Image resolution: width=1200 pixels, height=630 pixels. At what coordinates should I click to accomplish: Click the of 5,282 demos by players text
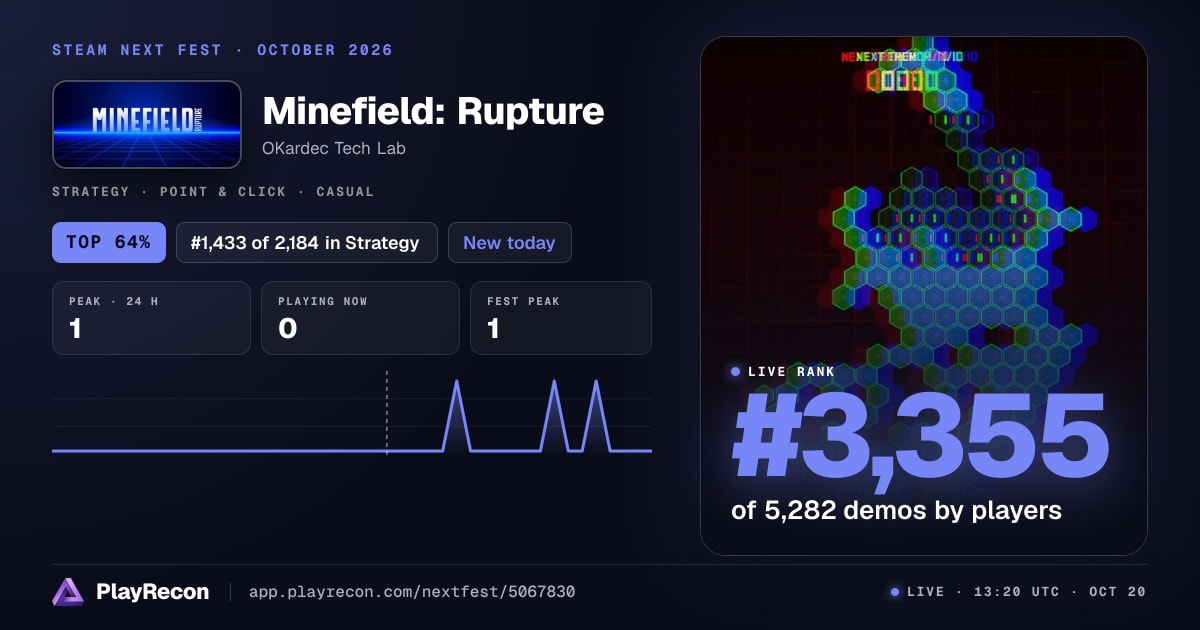[x=896, y=510]
